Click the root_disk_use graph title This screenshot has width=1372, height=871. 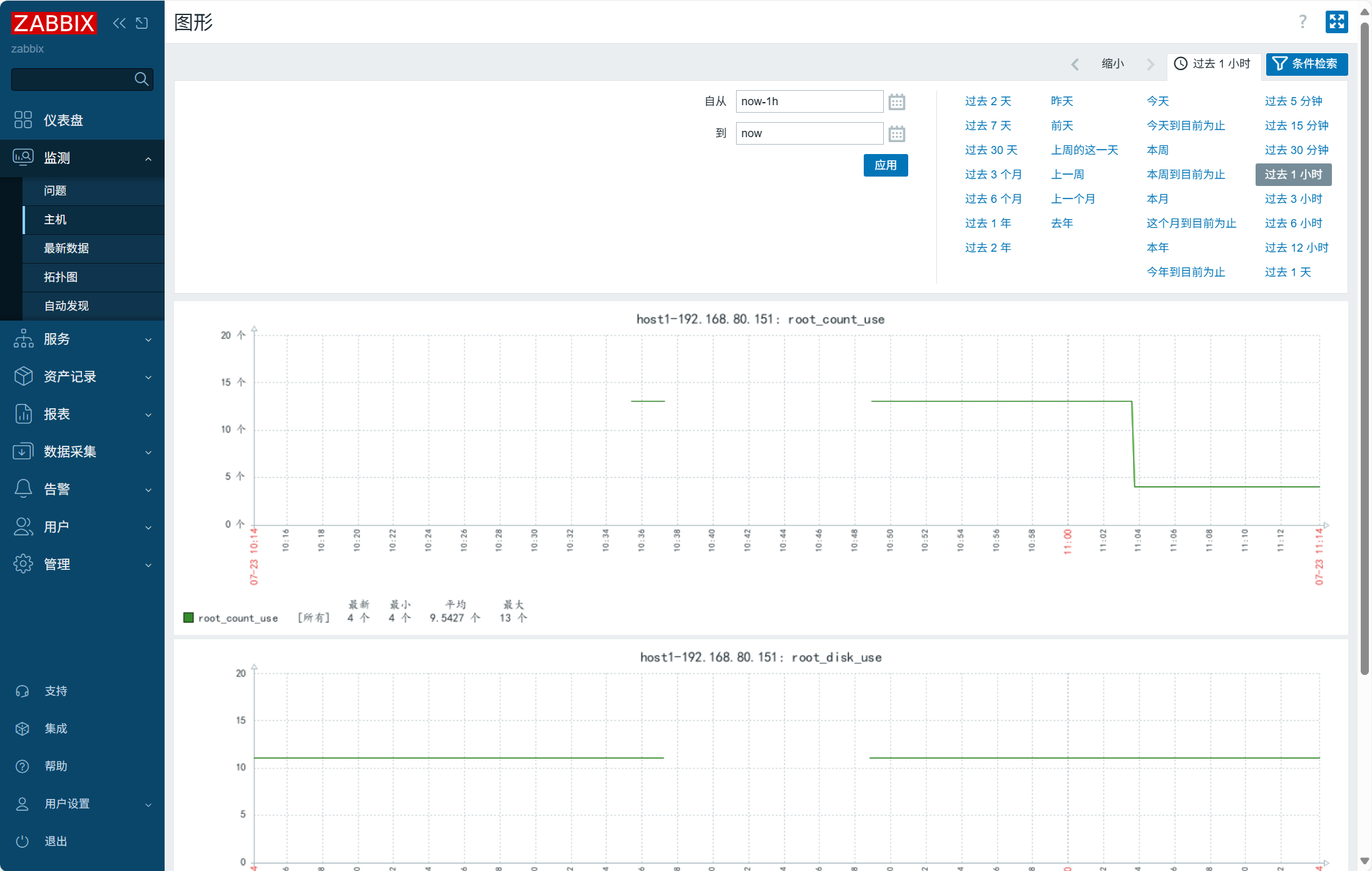[761, 657]
